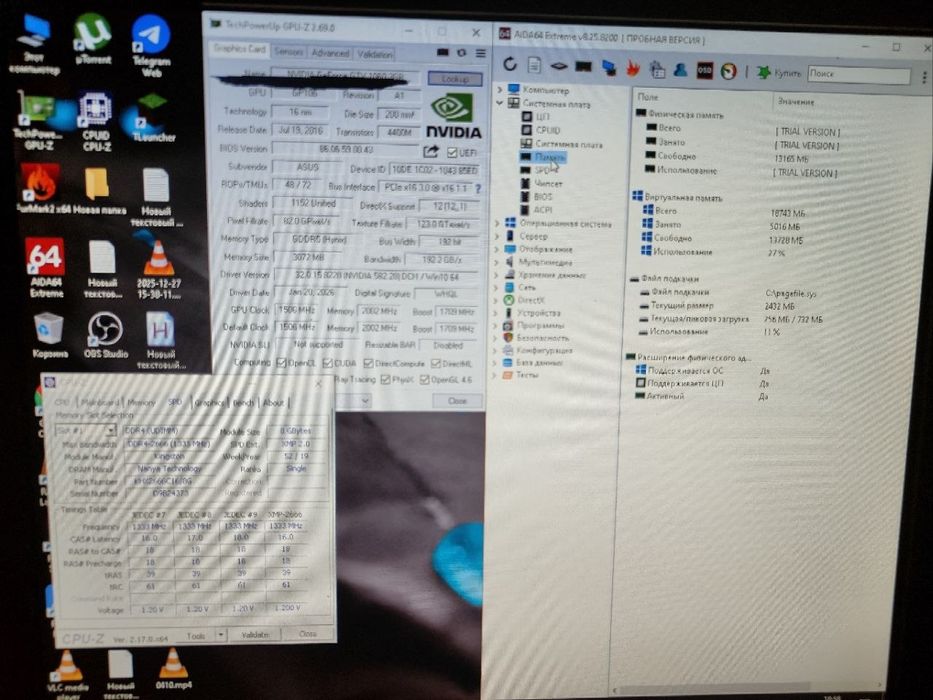Open Telegram Web desktop shortcut
Screen dimensions: 933x700
pos(151,46)
